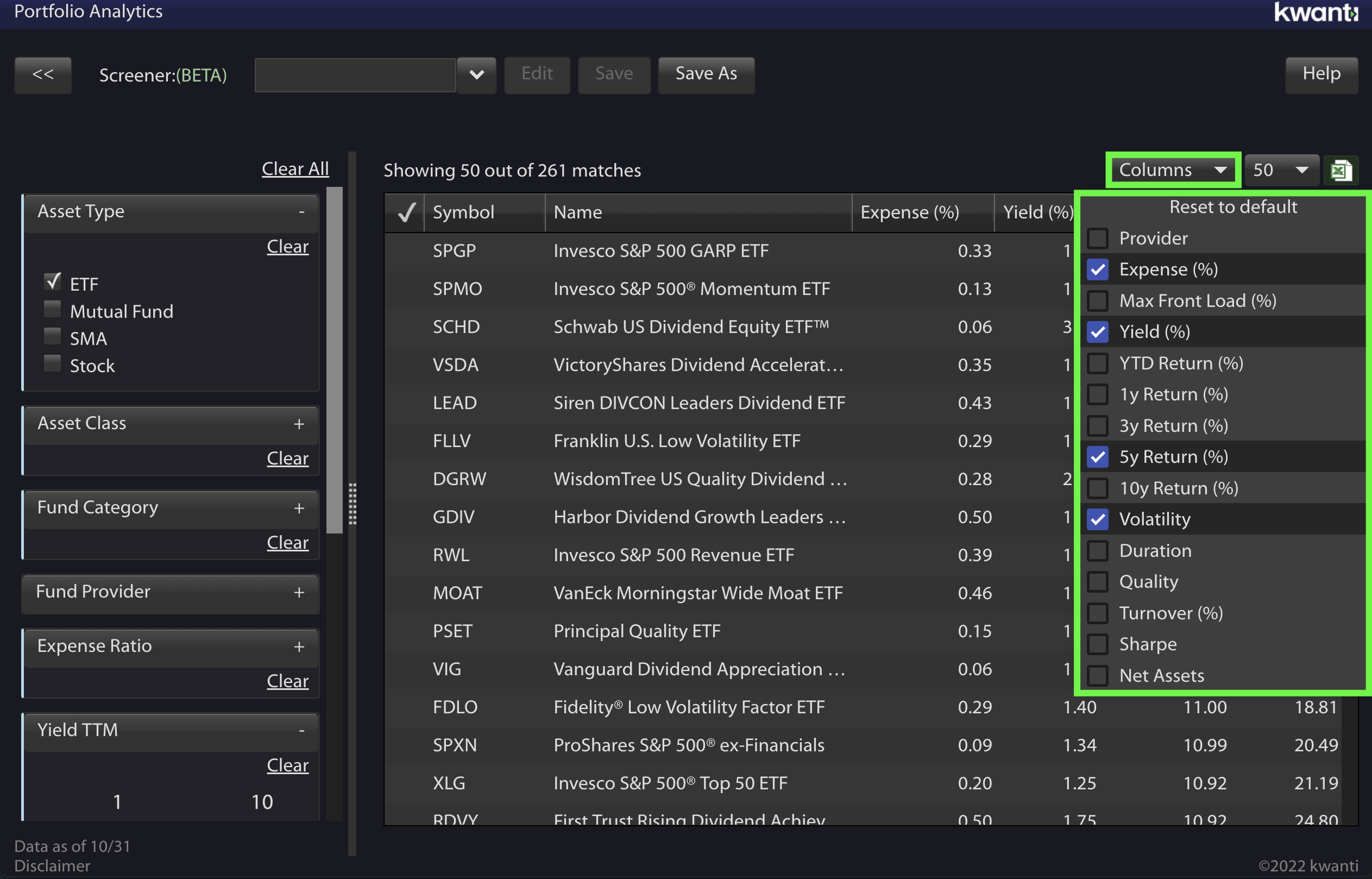1372x879 pixels.
Task: Uncheck the ETF asset type checkbox
Action: [x=53, y=282]
